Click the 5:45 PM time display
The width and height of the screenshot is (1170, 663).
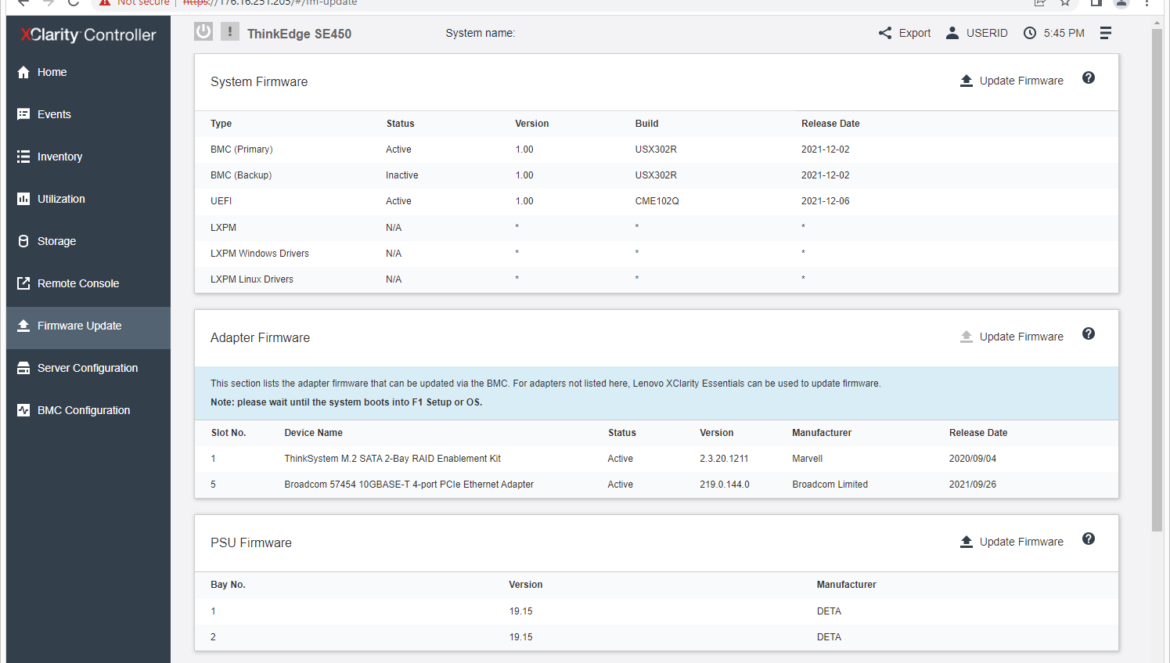(x=1064, y=33)
